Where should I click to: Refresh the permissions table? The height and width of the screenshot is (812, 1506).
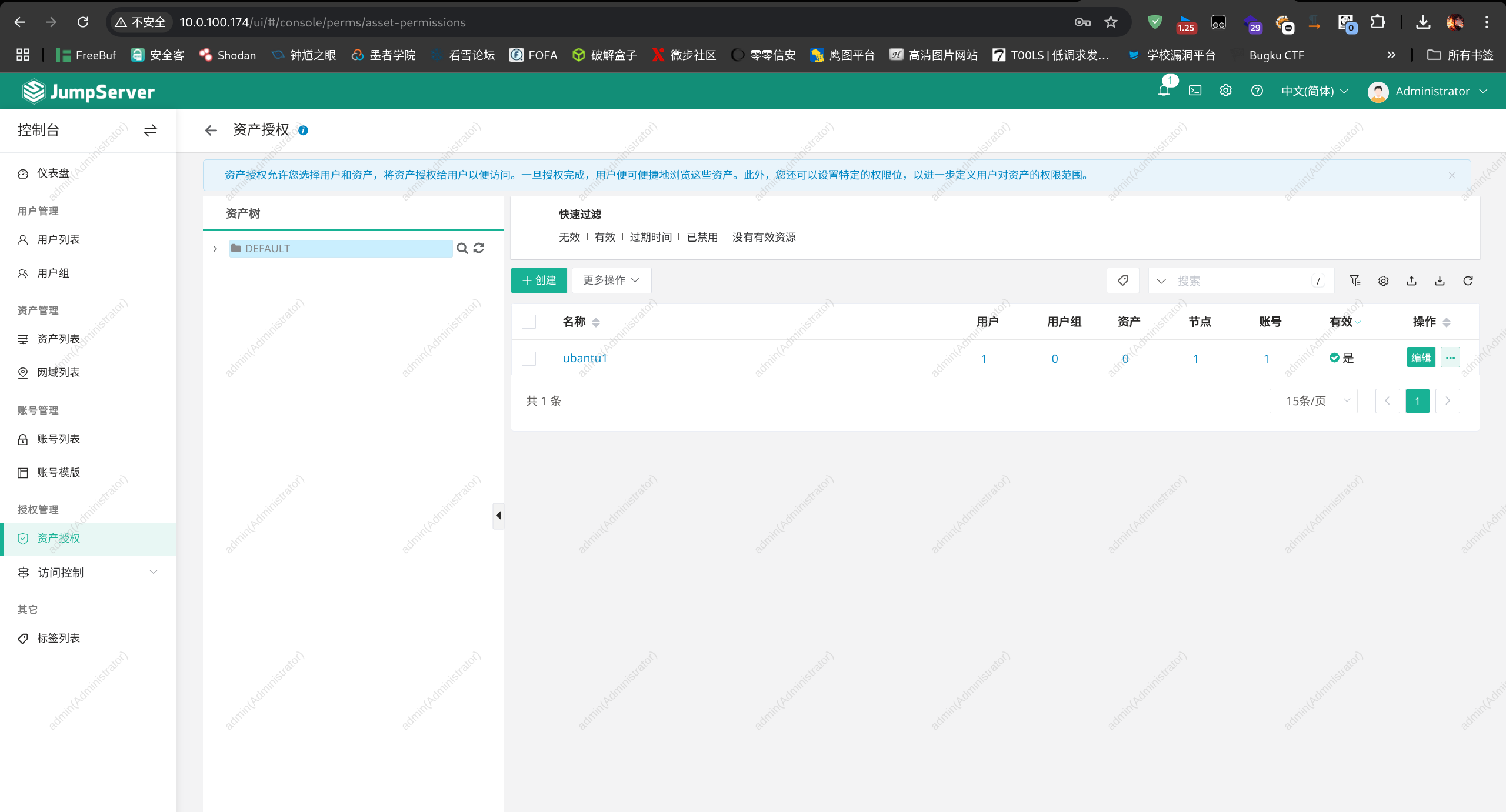[x=1468, y=280]
